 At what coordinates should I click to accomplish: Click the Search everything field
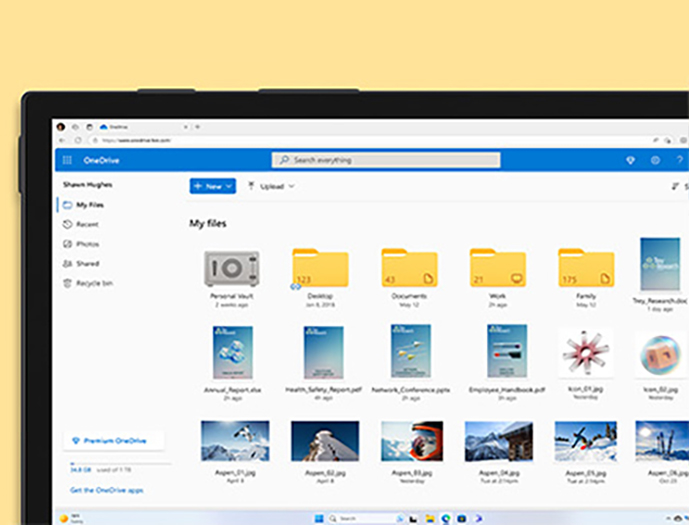coord(386,160)
